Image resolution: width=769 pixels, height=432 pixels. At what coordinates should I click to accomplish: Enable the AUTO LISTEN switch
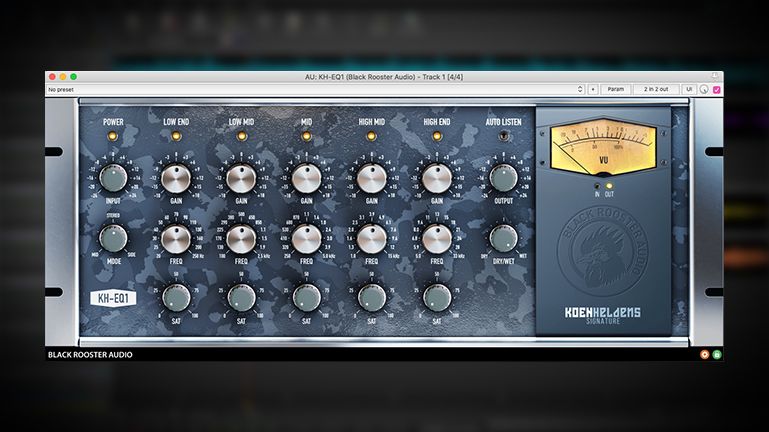[503, 136]
